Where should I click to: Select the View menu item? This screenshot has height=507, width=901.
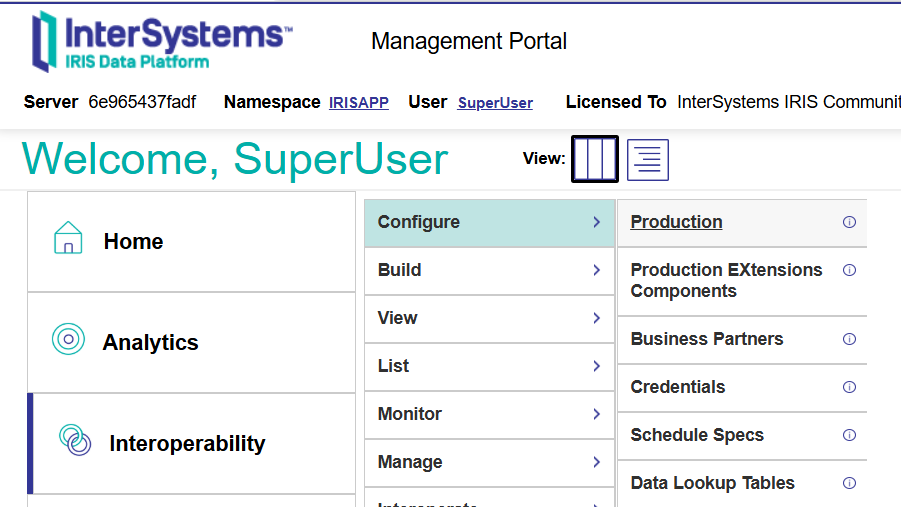490,319
